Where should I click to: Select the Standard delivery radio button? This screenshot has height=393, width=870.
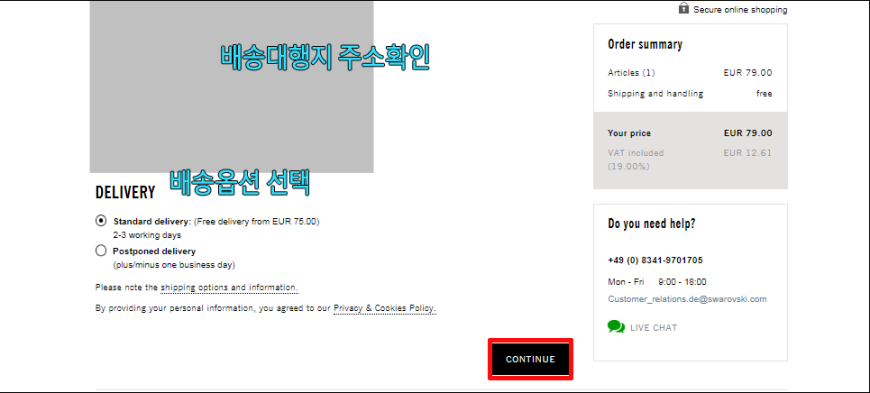coord(100,220)
